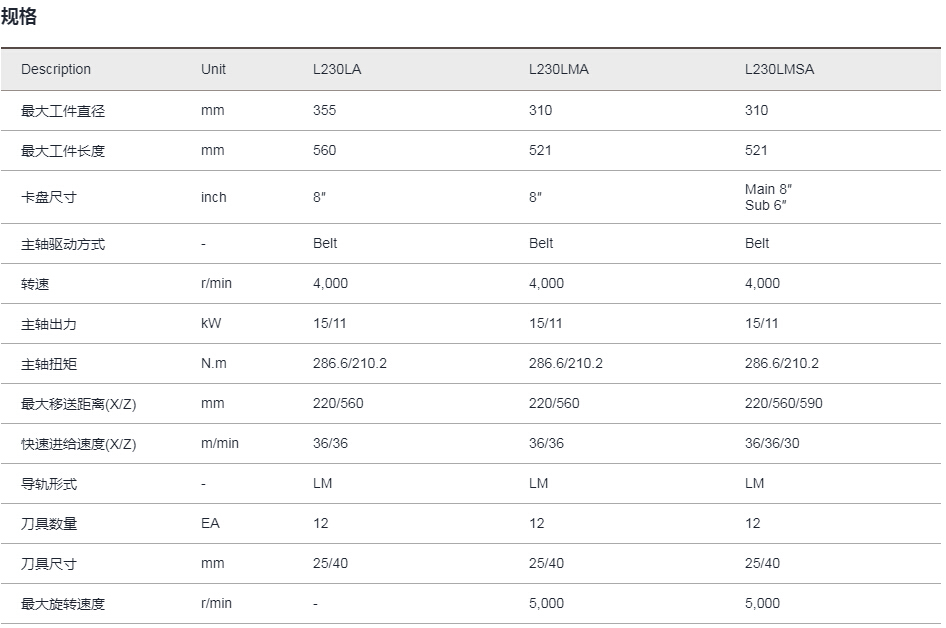
Task: Select the 最大旋转速度 row label
Action: (x=63, y=604)
